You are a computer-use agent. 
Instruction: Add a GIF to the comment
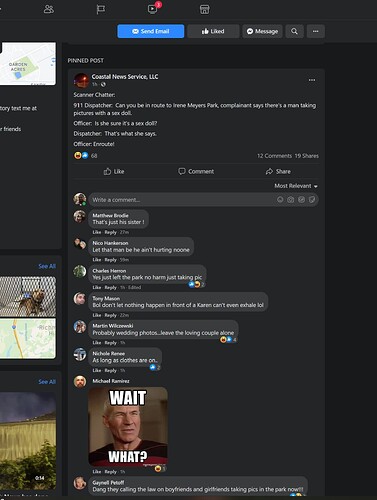pyautogui.click(x=301, y=199)
